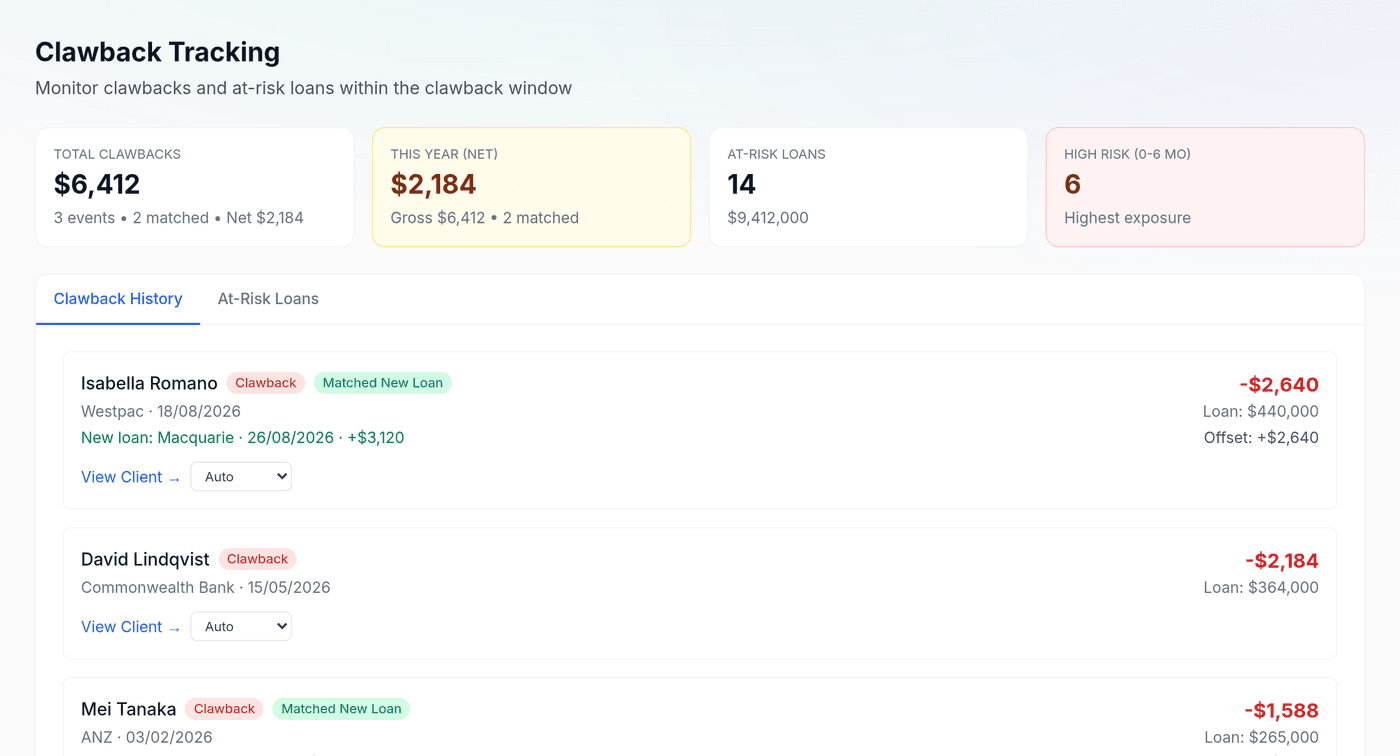Image resolution: width=1400 pixels, height=756 pixels.
Task: Expand the Auto dropdown in Isabella Romano card
Action: tap(241, 477)
